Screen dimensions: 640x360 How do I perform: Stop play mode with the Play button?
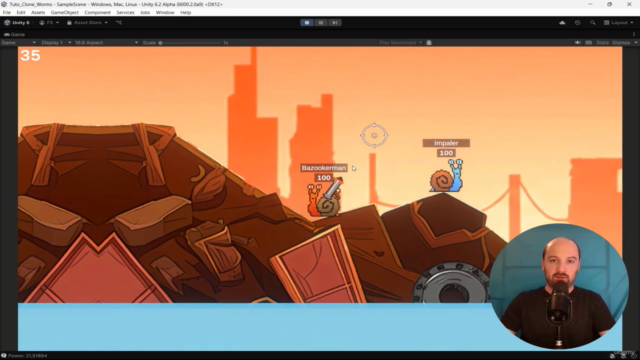307,22
